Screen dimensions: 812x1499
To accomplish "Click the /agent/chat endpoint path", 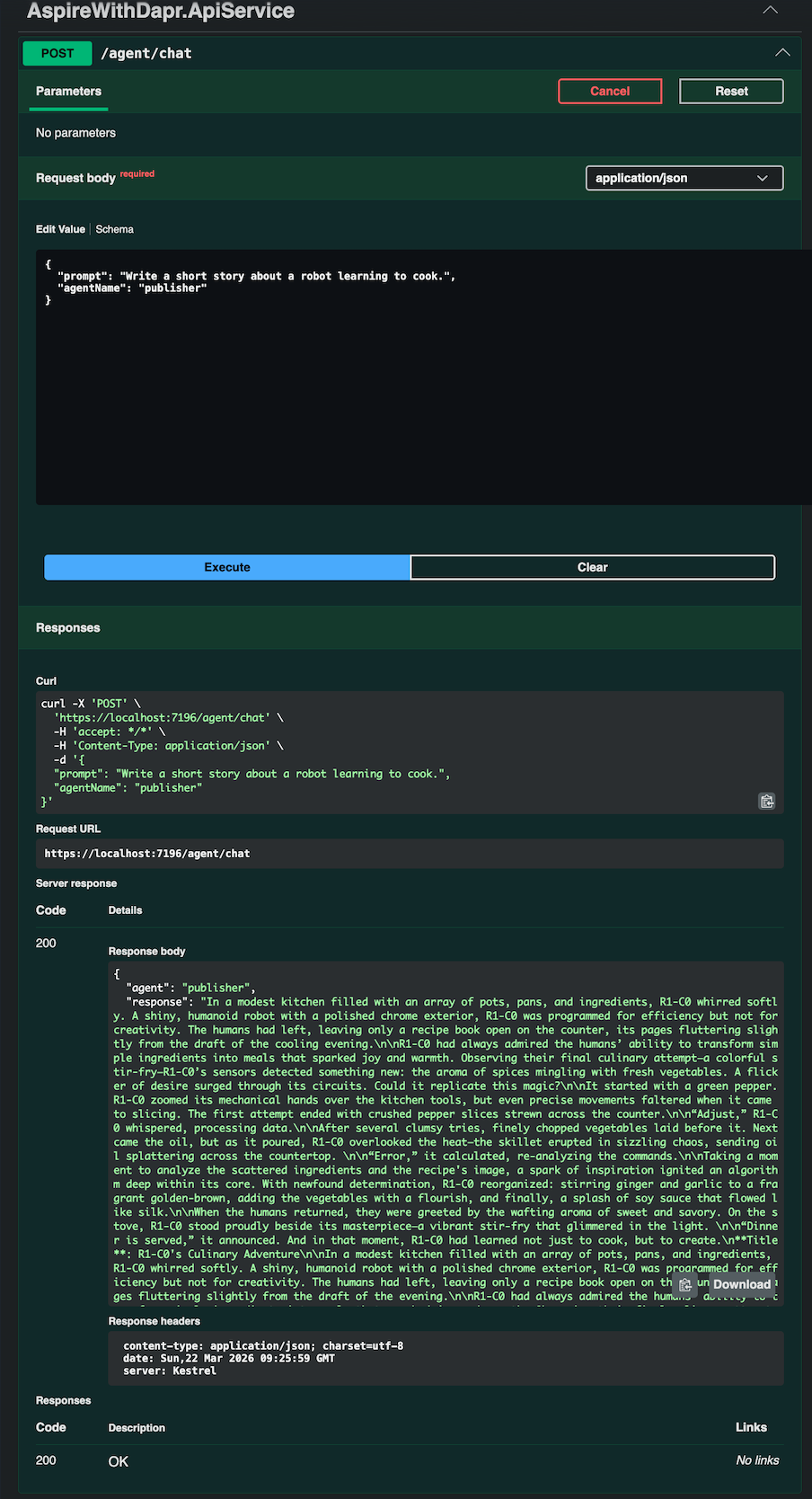I will coord(146,53).
